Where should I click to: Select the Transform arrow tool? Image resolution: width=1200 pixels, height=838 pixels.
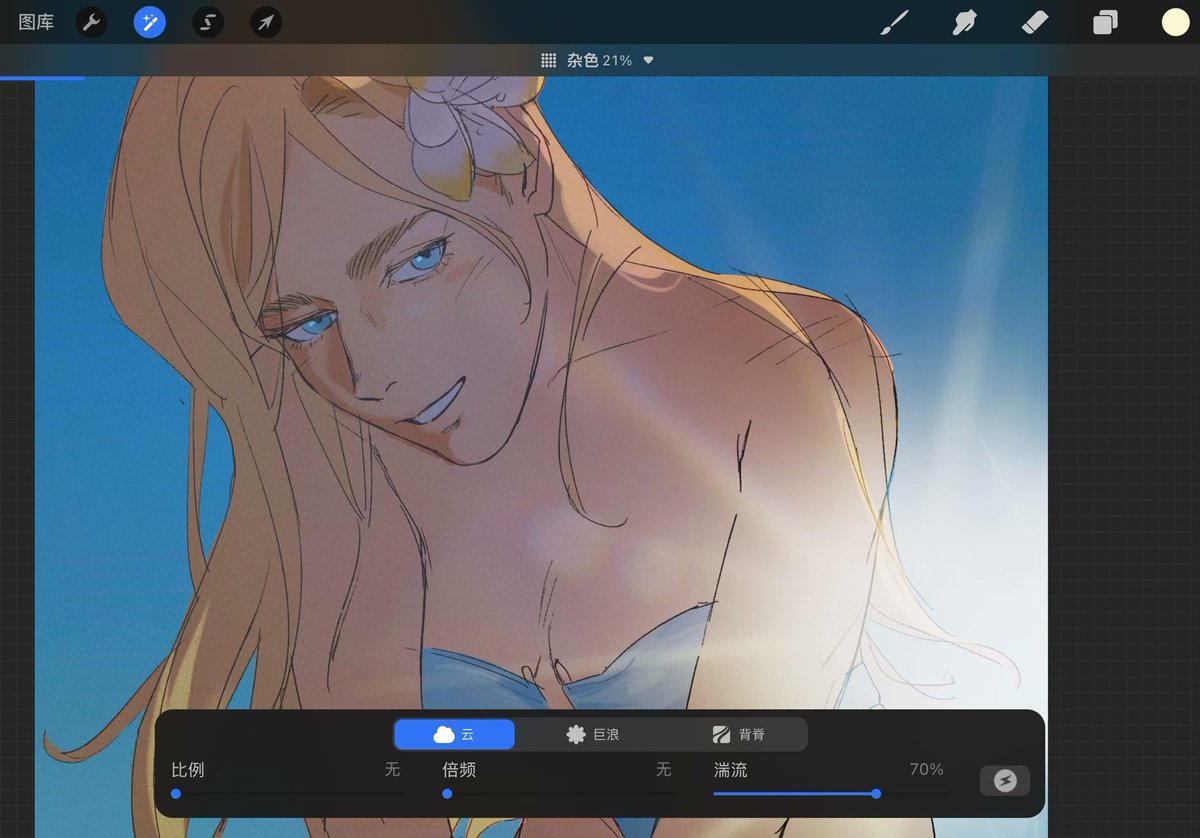266,22
